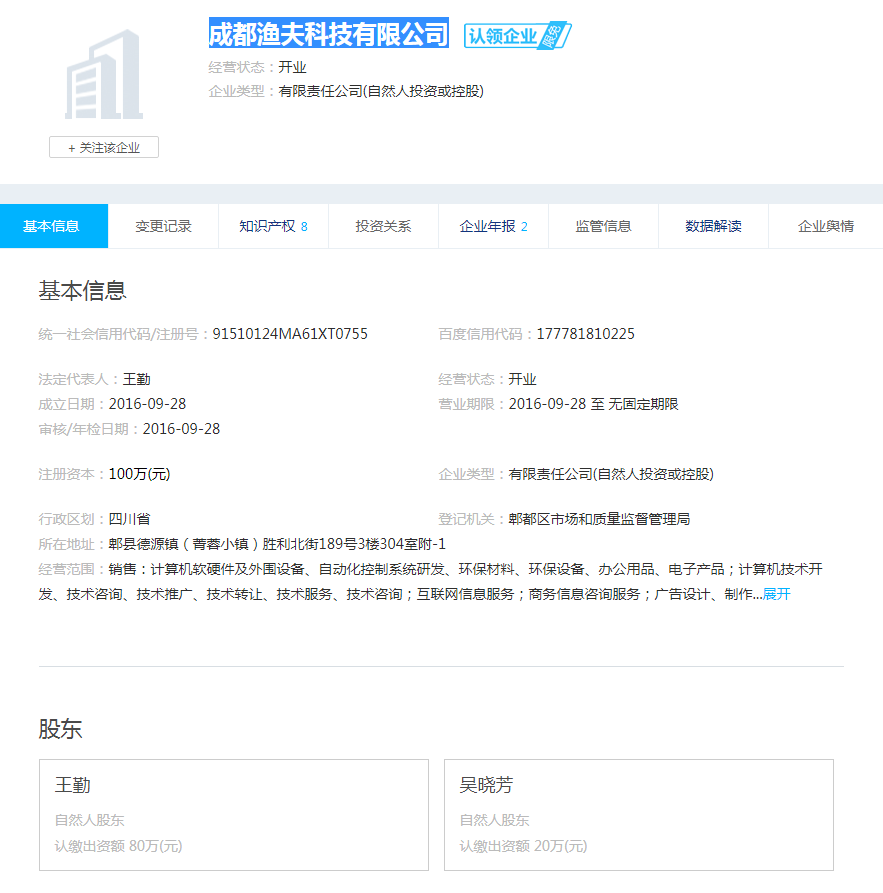
Task: Click legal representative name 王勤
Action: pos(137,379)
